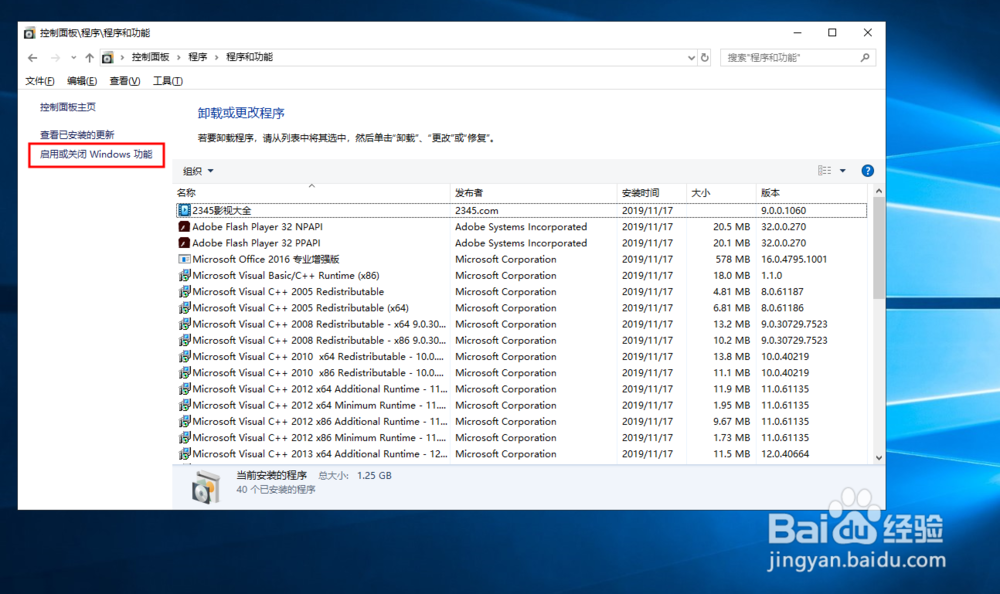Click the address bar control panel icon

[x=108, y=57]
